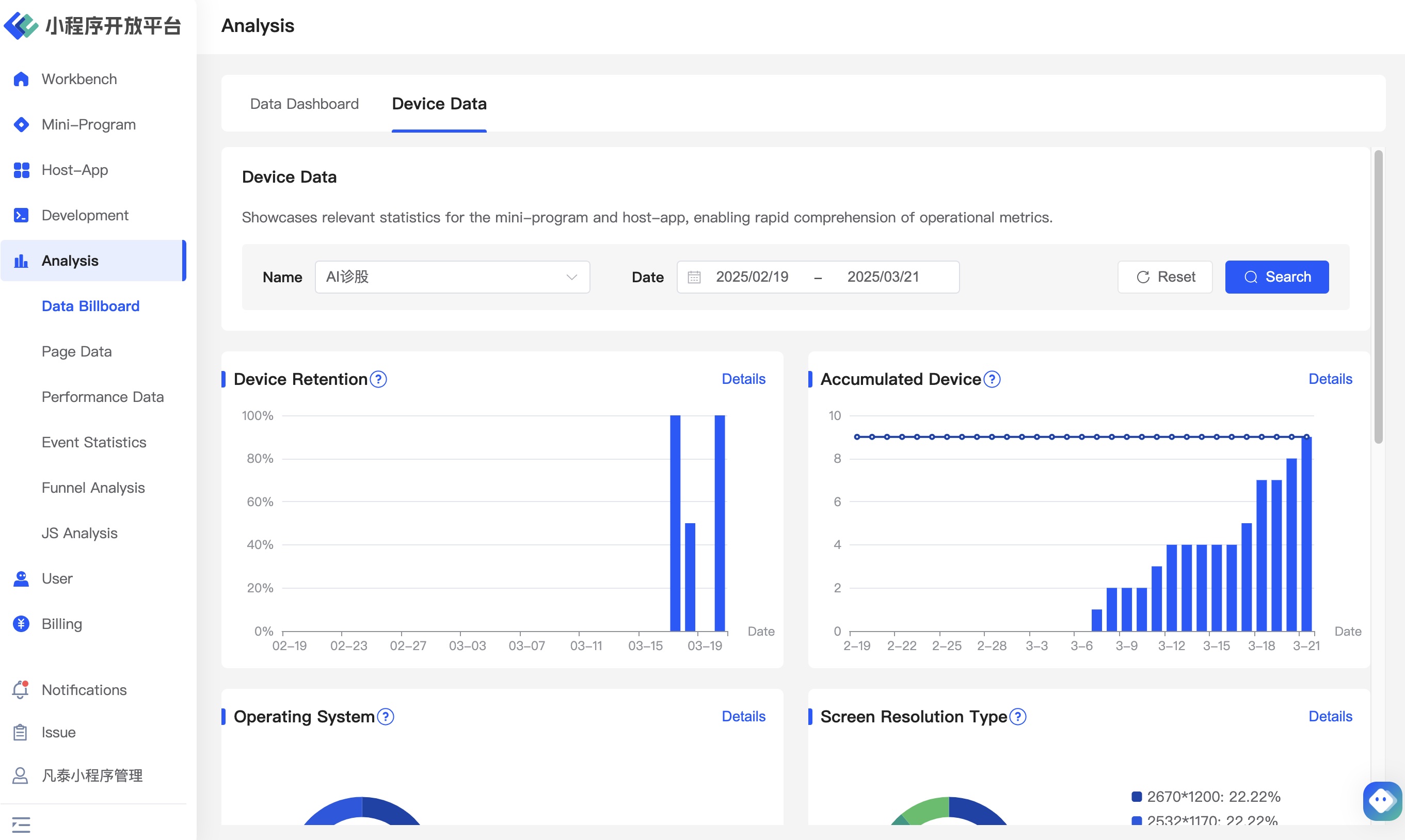Open Details for Screen Resolution Type

[1330, 716]
